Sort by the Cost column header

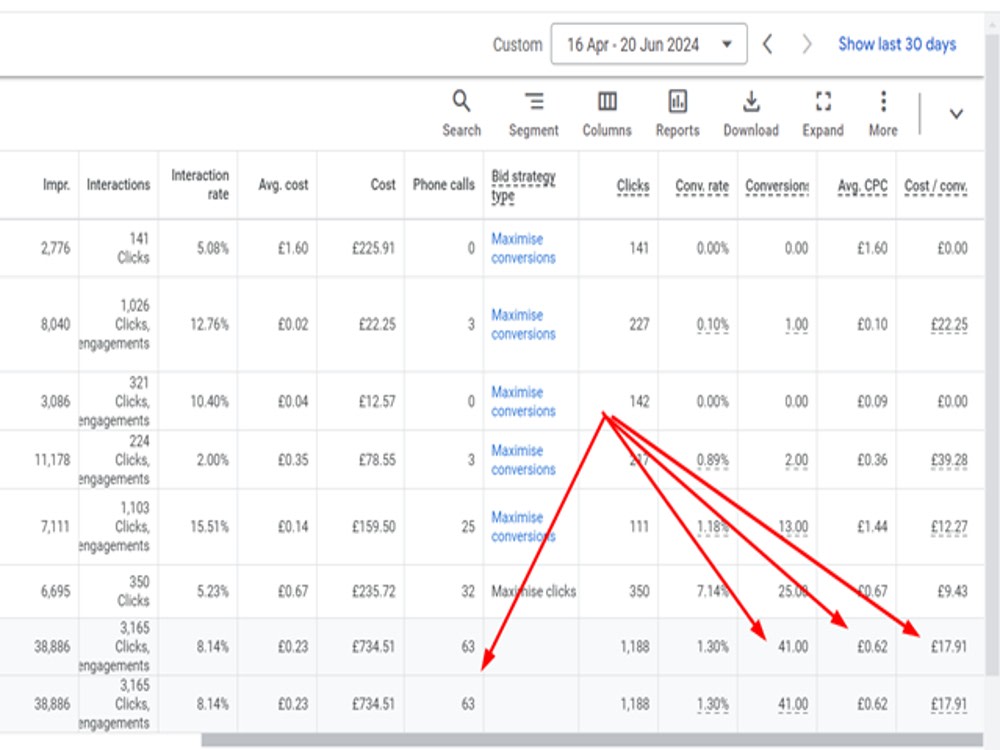click(x=383, y=185)
